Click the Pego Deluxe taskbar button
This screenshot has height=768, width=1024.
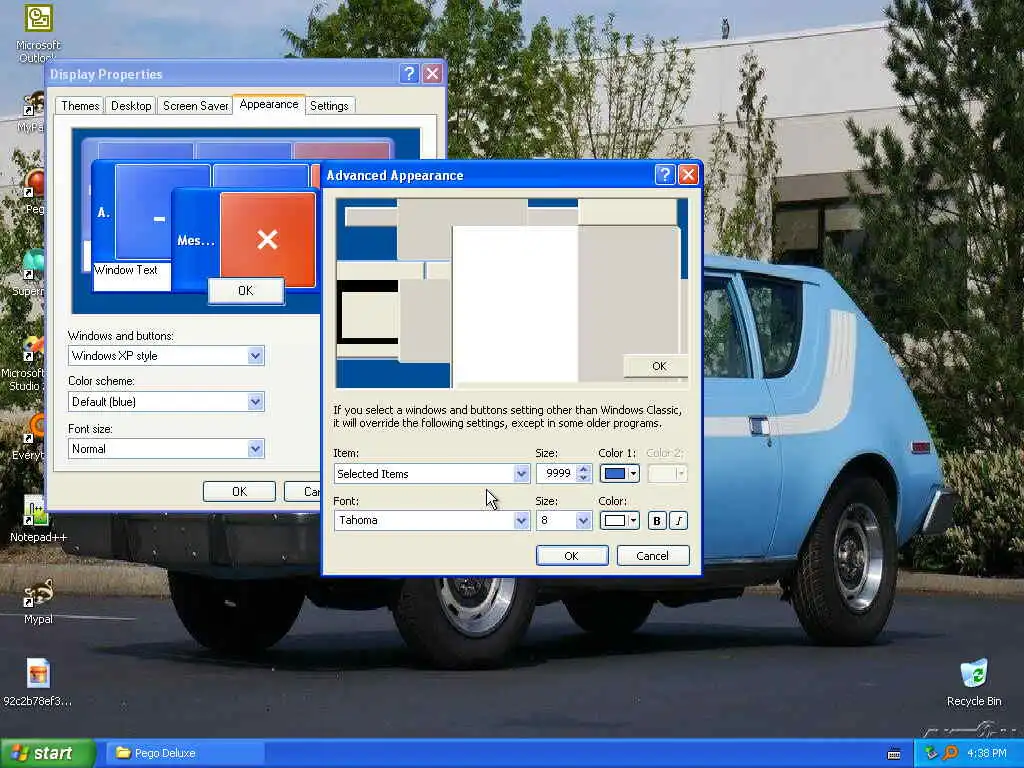tap(185, 754)
